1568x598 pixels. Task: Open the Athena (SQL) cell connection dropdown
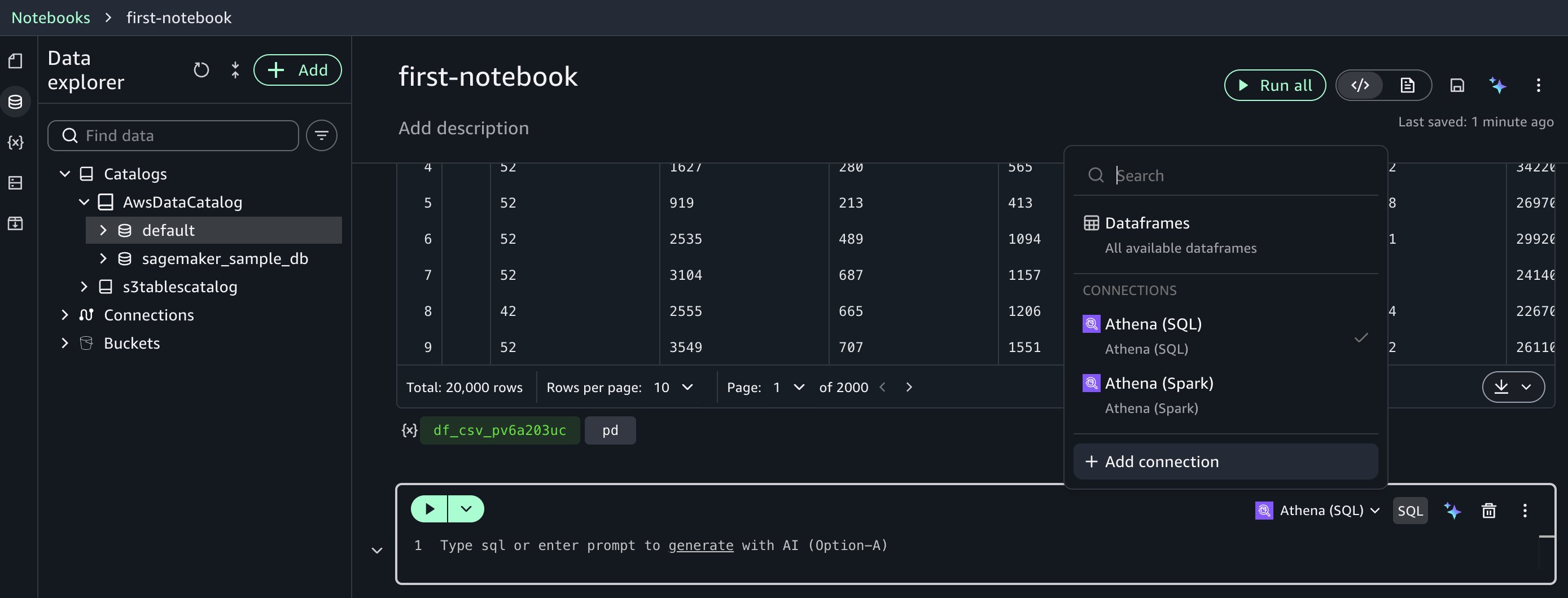click(x=1318, y=511)
